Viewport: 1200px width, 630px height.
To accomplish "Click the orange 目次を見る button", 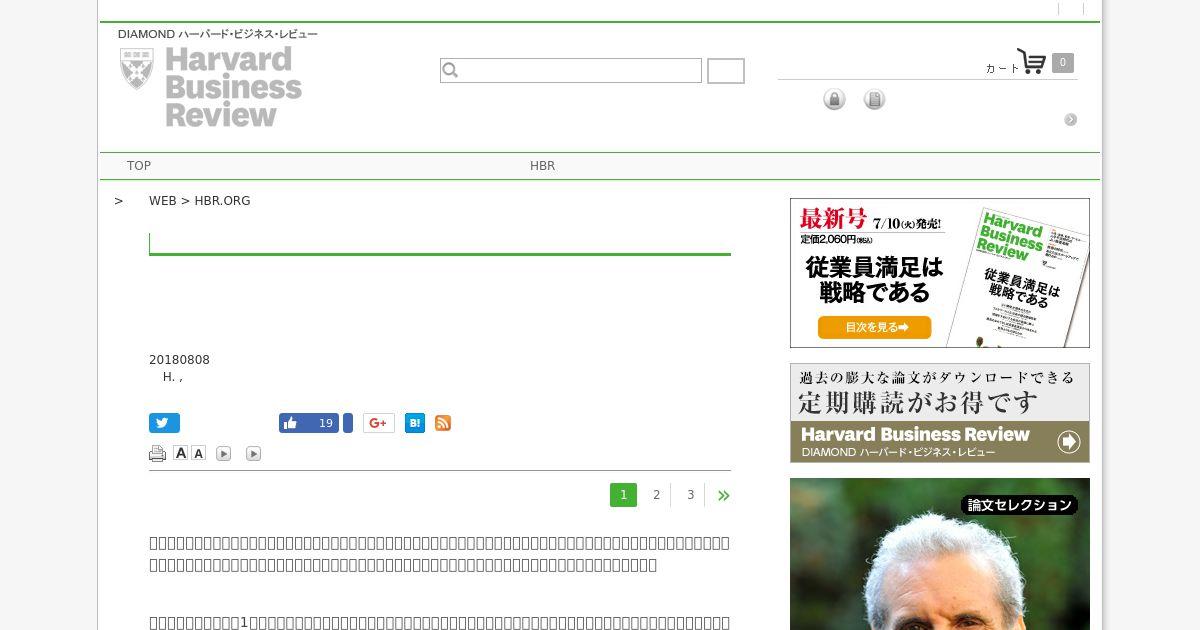I will point(875,327).
